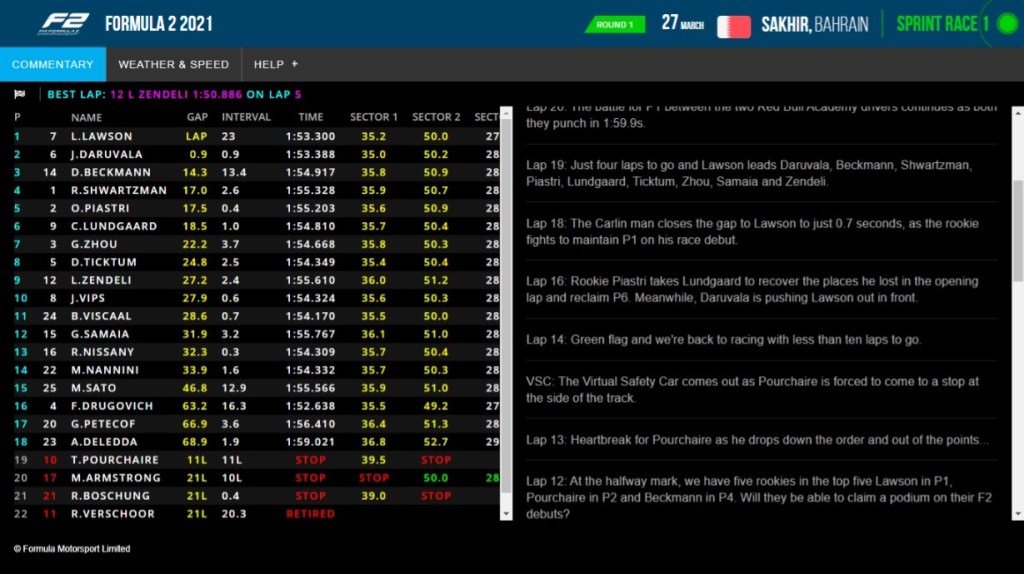
Task: Click the RETIRED status for Verschoor
Action: click(310, 514)
